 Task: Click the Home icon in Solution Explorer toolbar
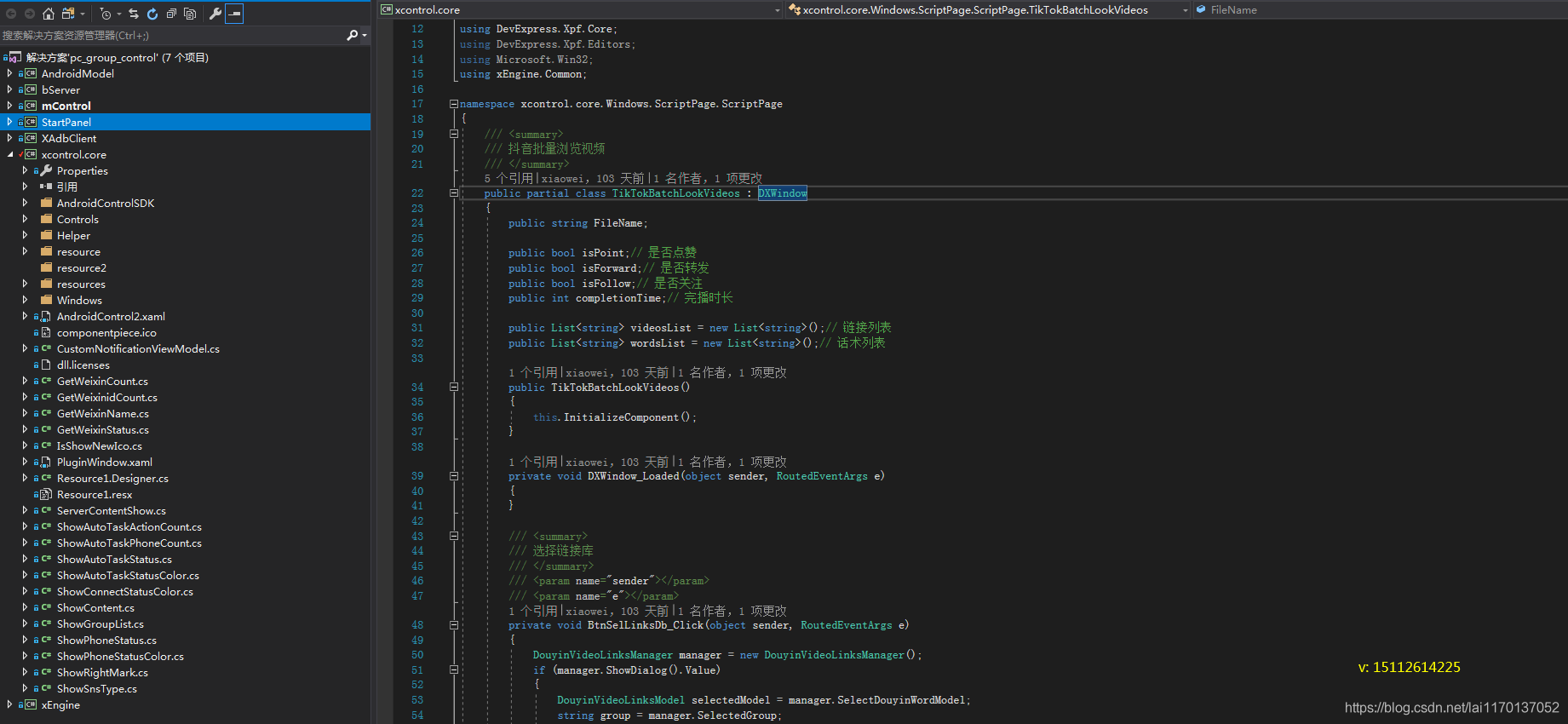(x=49, y=14)
